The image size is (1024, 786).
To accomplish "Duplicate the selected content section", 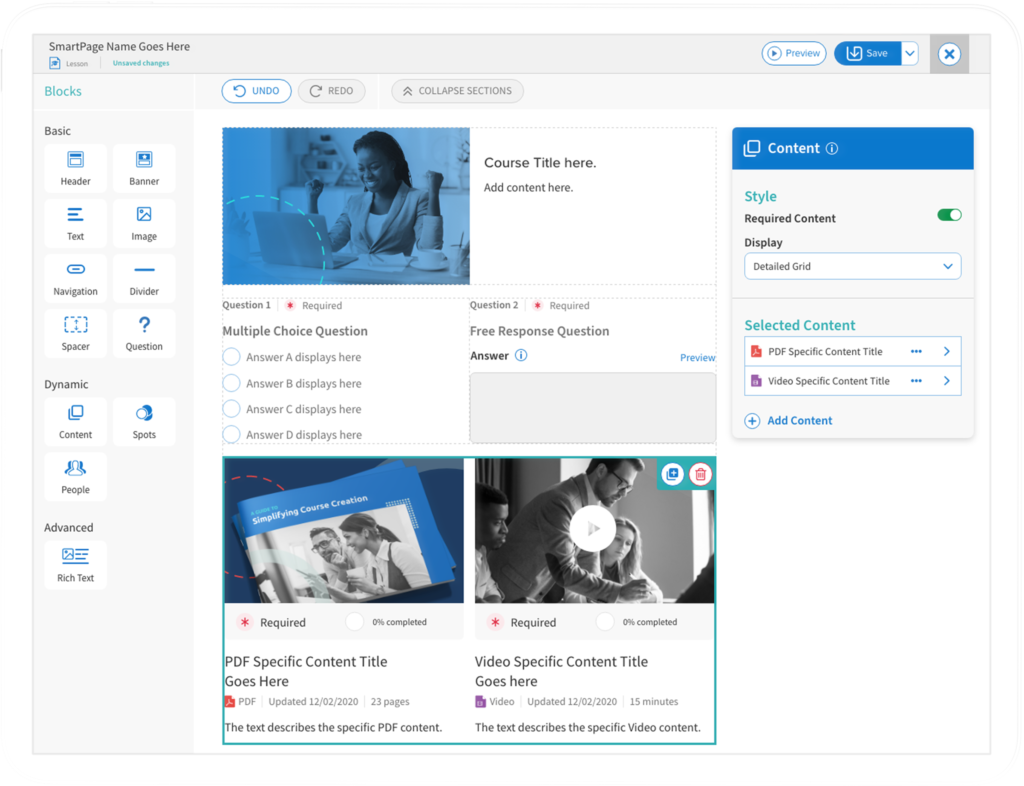I will tap(672, 474).
